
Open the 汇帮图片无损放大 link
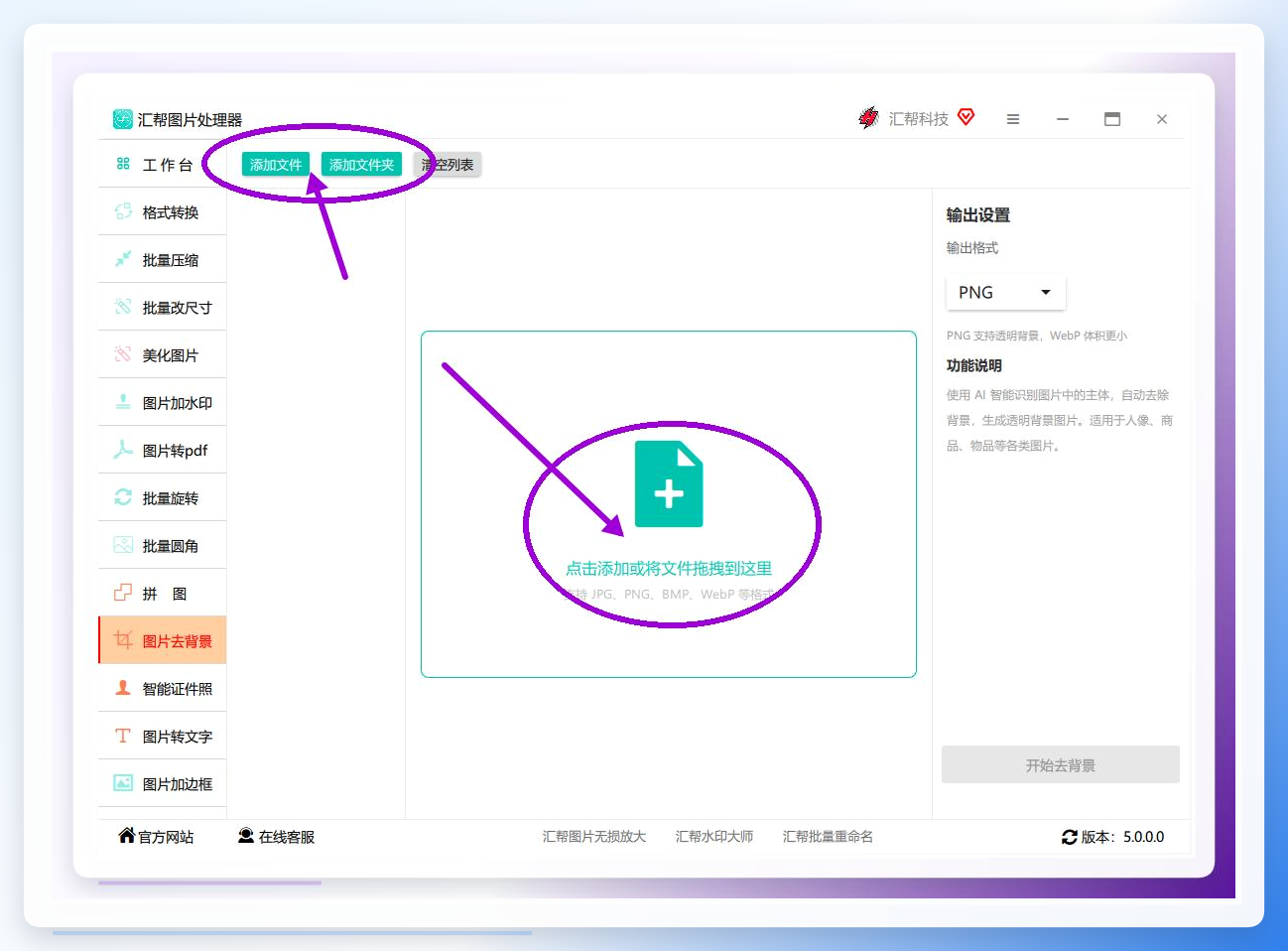594,837
